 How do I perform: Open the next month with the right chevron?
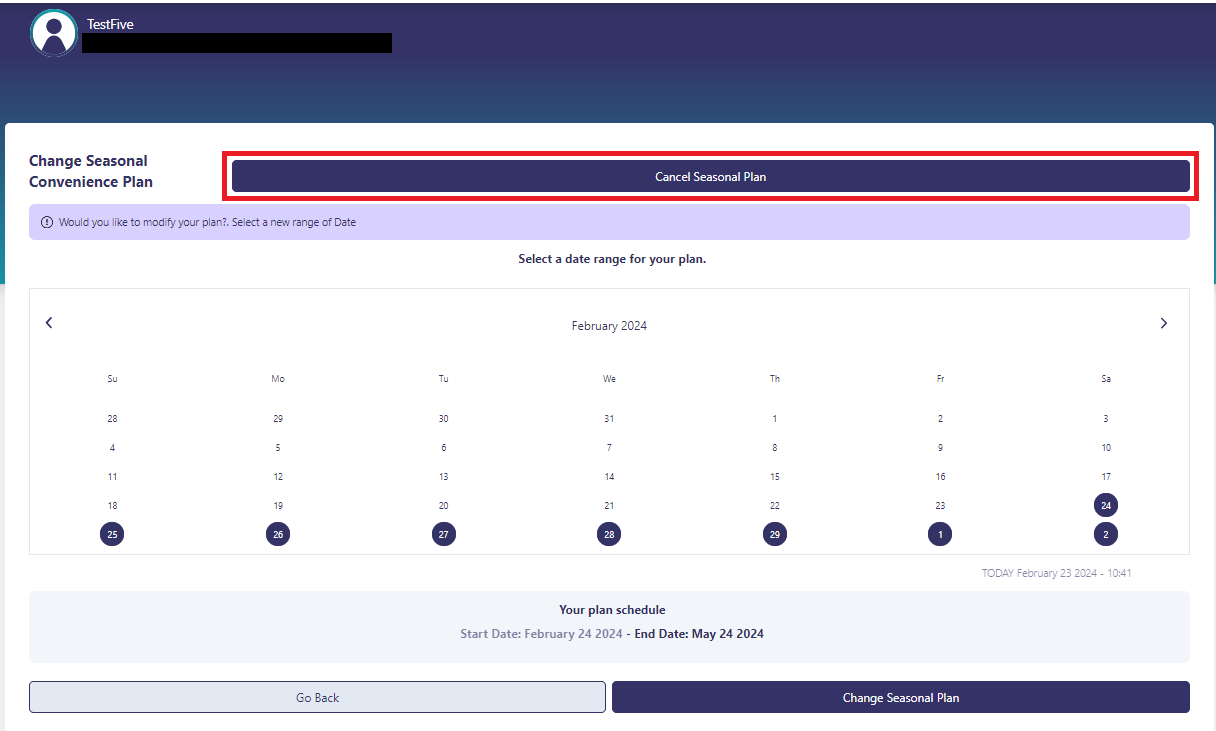click(1163, 322)
